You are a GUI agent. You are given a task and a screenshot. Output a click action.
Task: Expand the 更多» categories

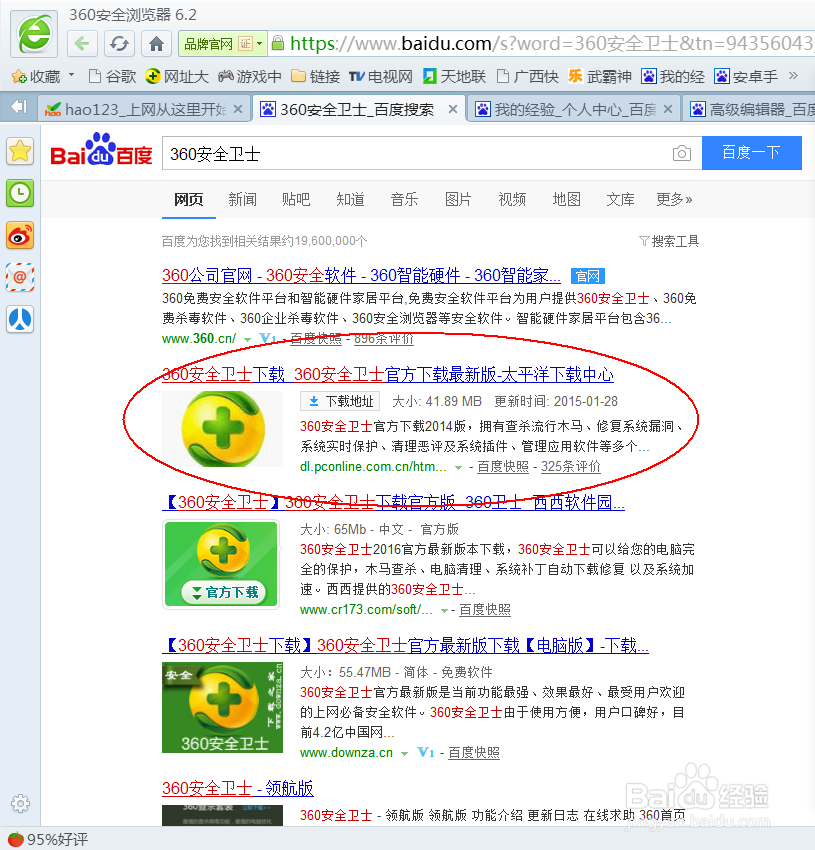point(675,199)
